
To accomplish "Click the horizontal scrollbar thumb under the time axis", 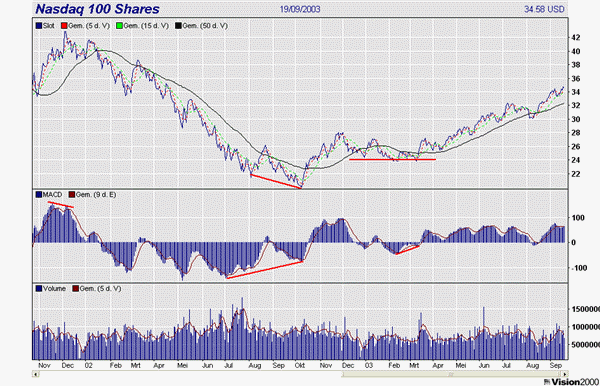I will point(452,374).
